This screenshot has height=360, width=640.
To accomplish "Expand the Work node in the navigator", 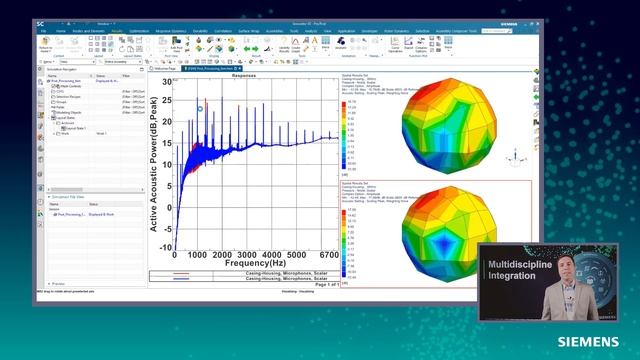I will point(54,133).
